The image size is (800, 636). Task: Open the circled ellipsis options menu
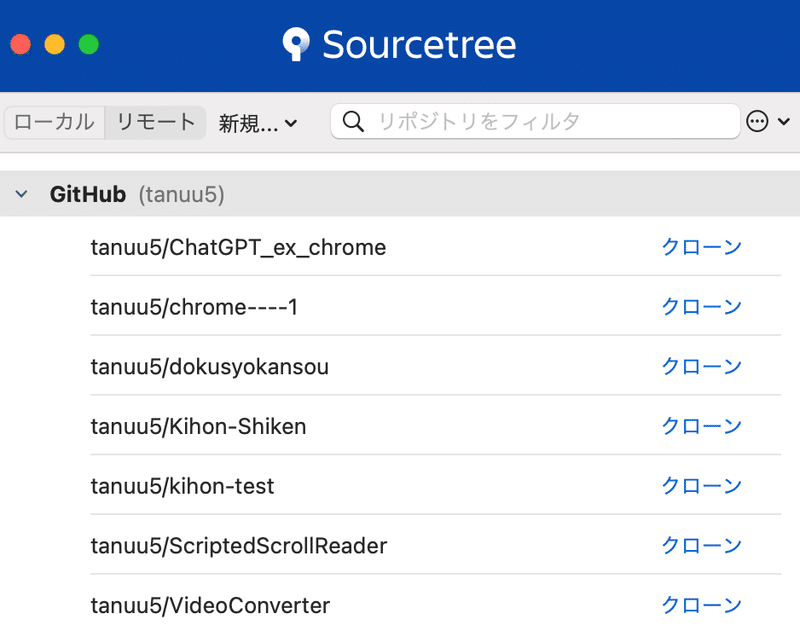pos(757,121)
